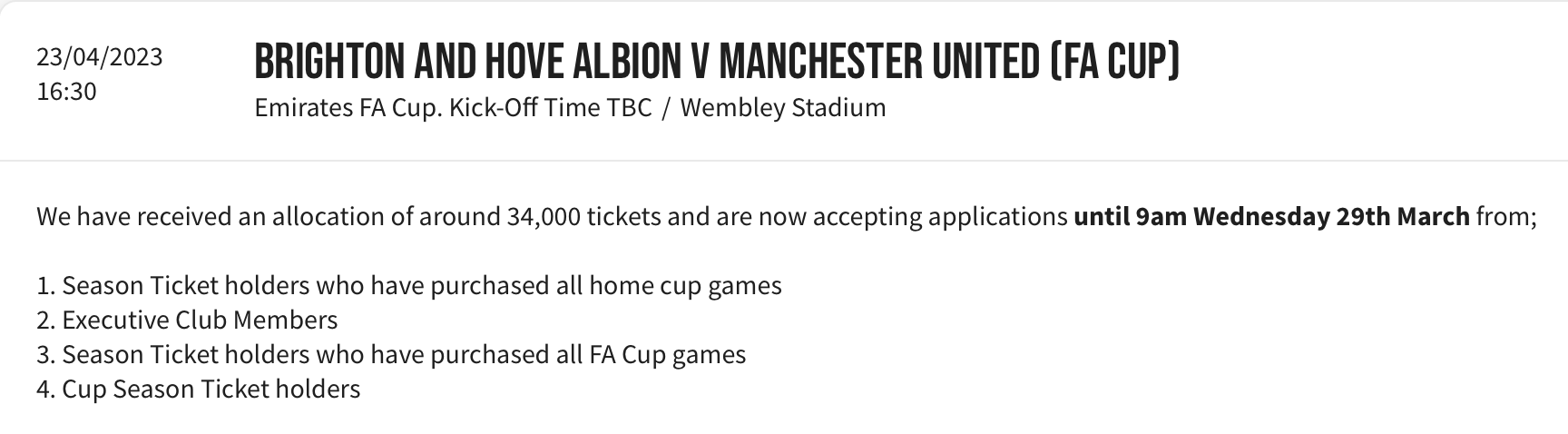Screen dimensions: 1568x434
Task: Click the word from; ending the intro
Action: pyautogui.click(x=1506, y=218)
